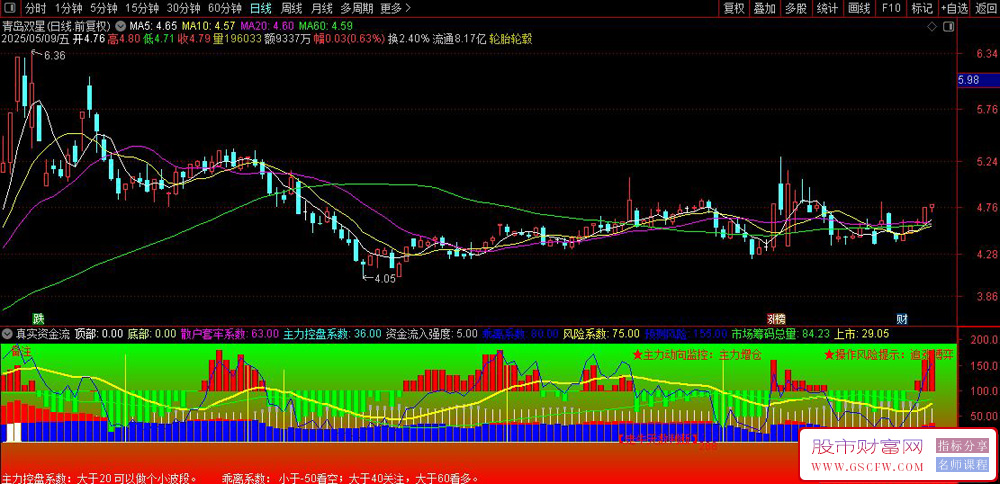Click the 4.05 low price label
This screenshot has height=484, width=1000.
(x=385, y=278)
